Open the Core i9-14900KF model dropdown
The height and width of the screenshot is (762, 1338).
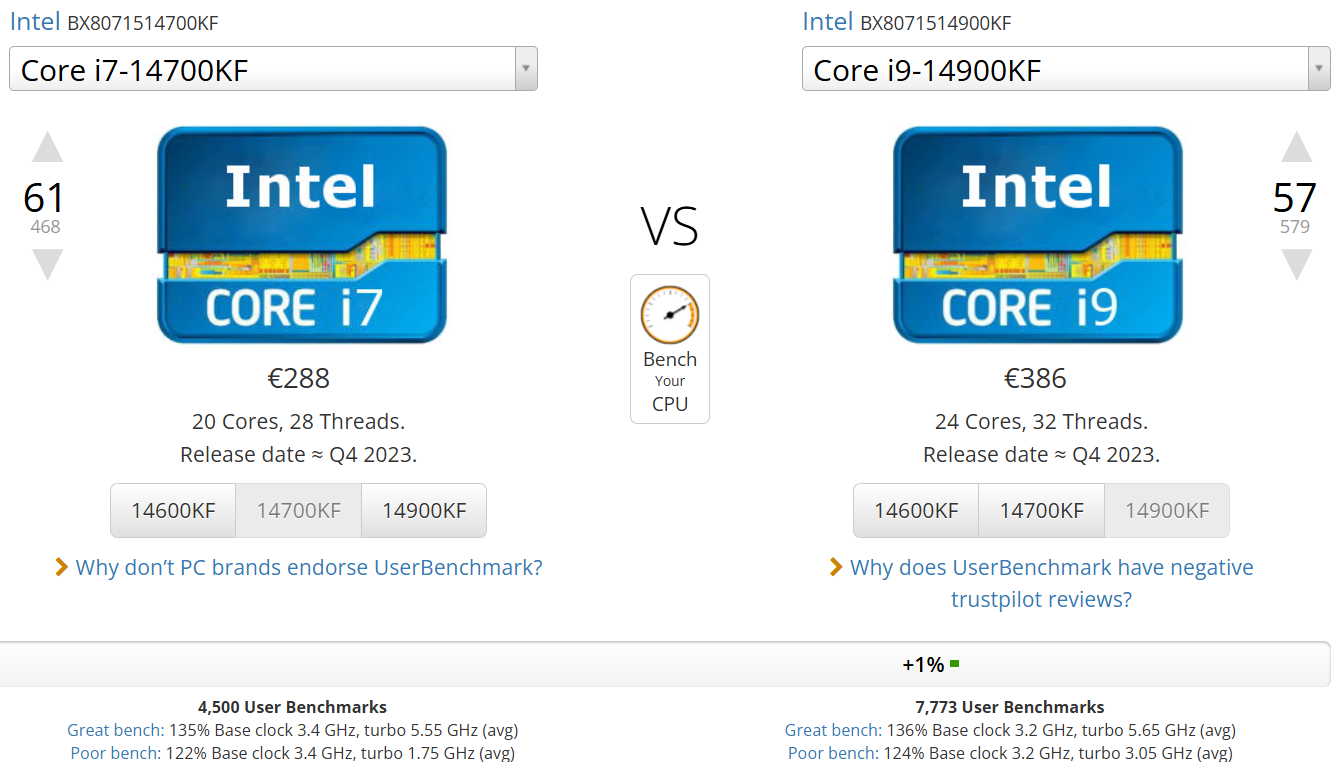pos(1066,69)
